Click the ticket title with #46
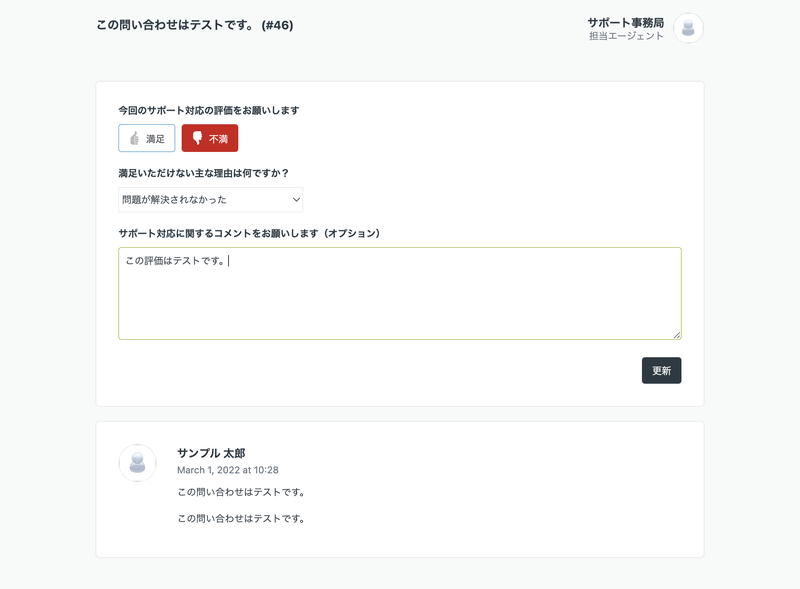 click(x=195, y=25)
